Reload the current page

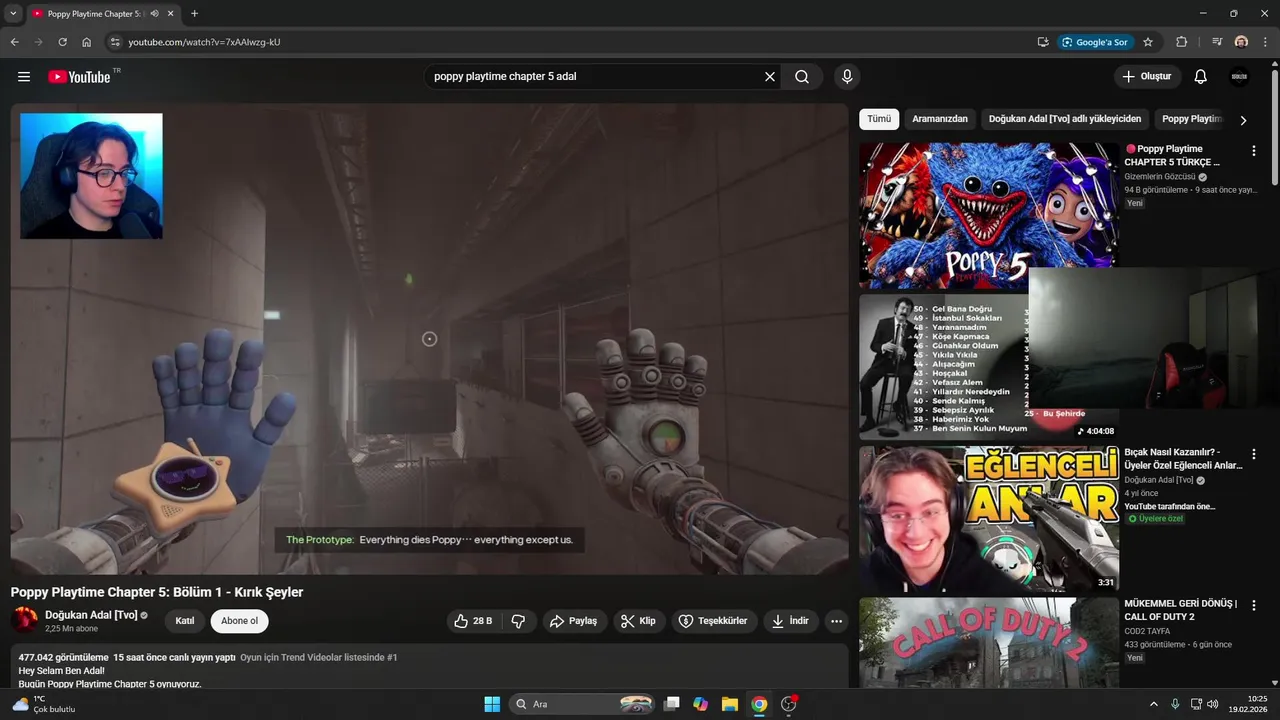(x=62, y=42)
